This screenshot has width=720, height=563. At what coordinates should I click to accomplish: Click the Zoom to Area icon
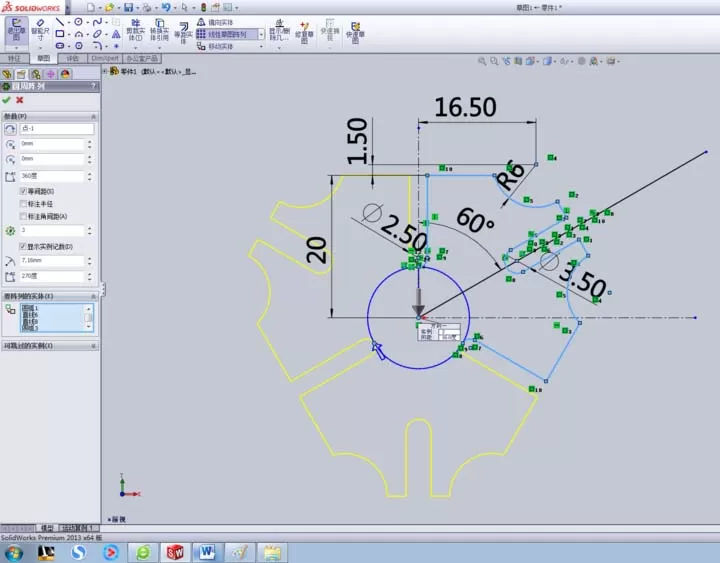tap(494, 61)
